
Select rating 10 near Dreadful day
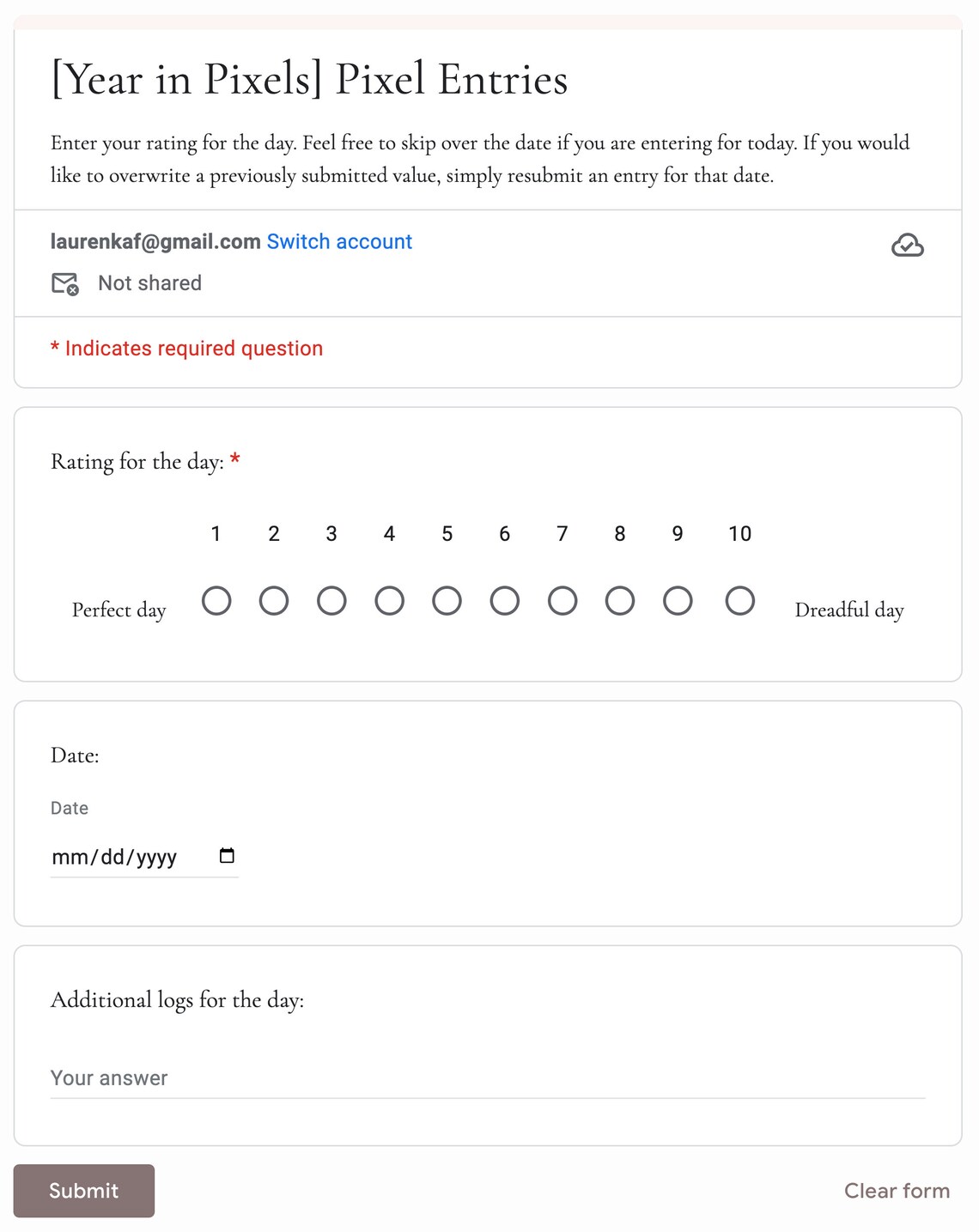[740, 601]
